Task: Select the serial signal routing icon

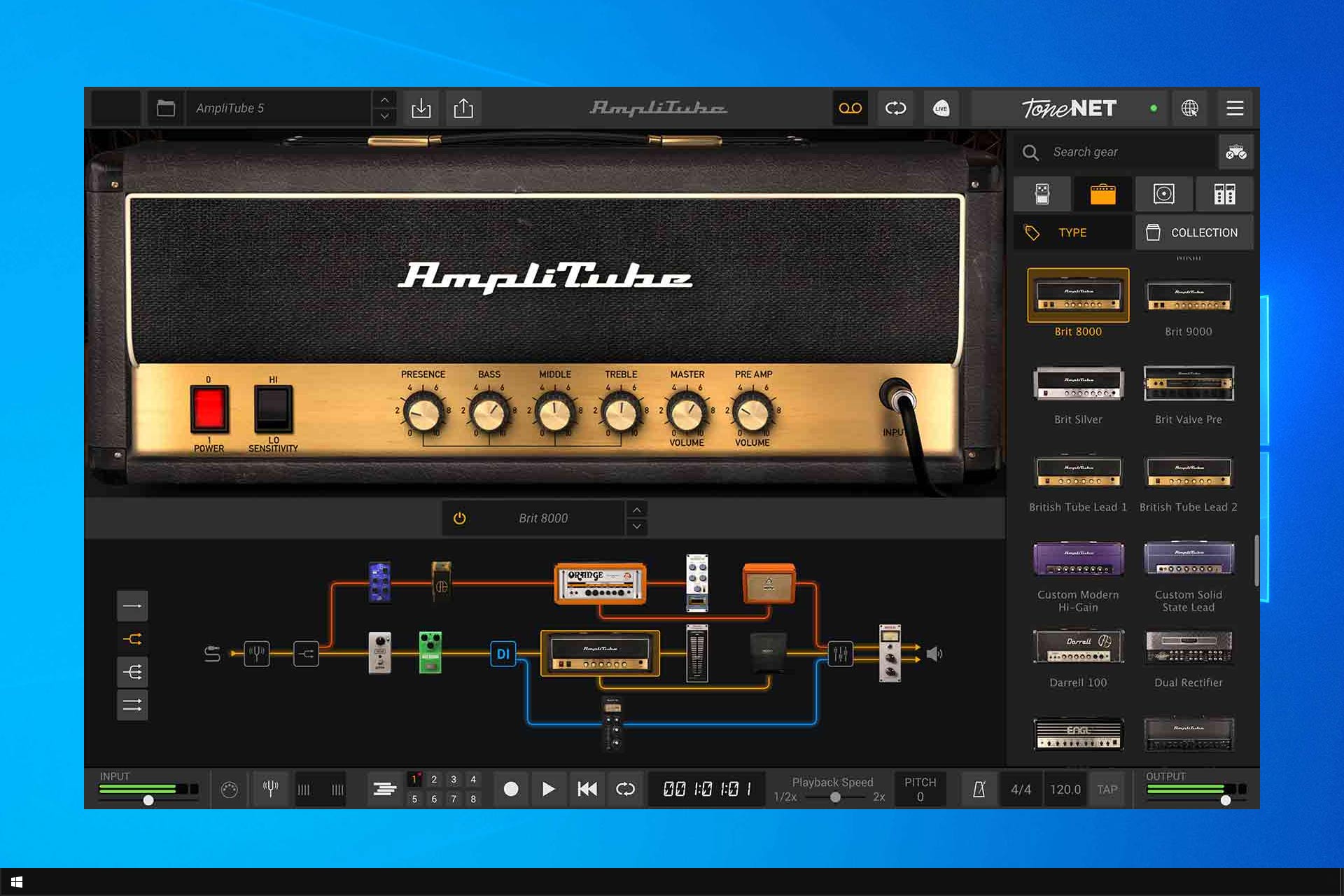Action: (132, 605)
